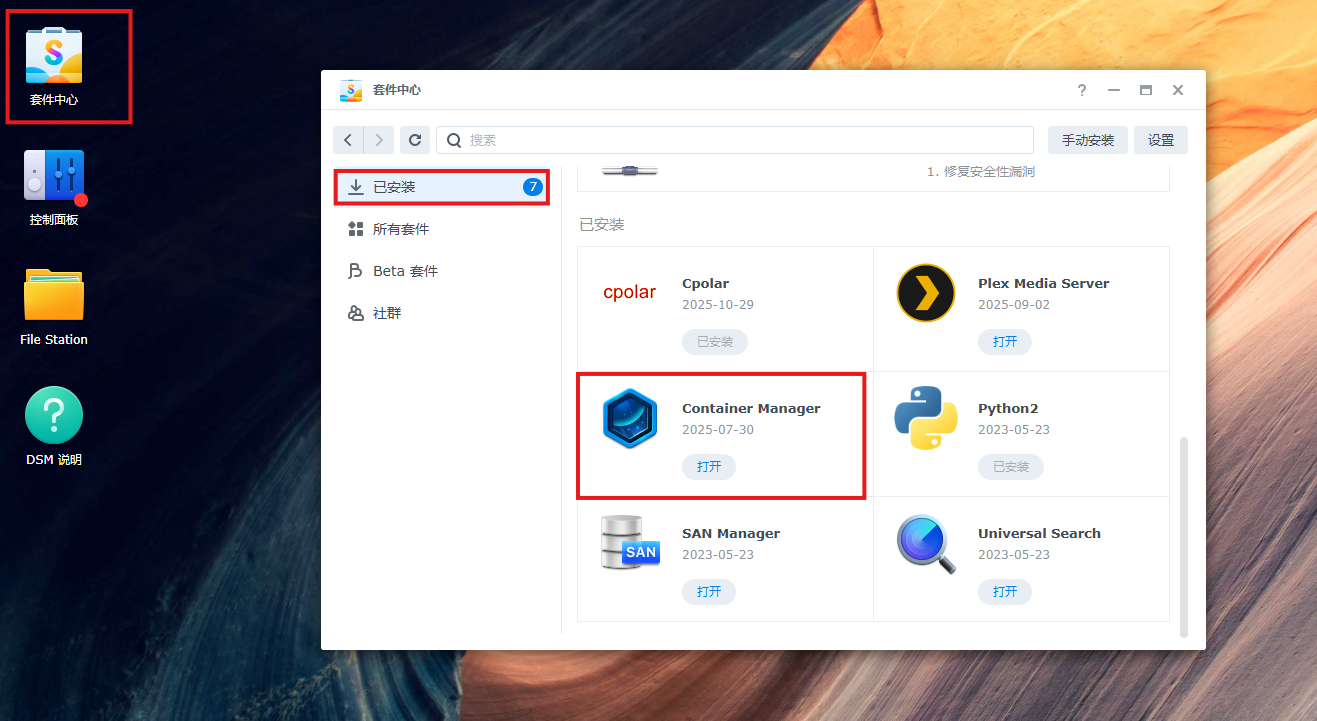This screenshot has height=721, width=1317.
Task: Go to the 社群 sidebar item
Action: pos(387,313)
